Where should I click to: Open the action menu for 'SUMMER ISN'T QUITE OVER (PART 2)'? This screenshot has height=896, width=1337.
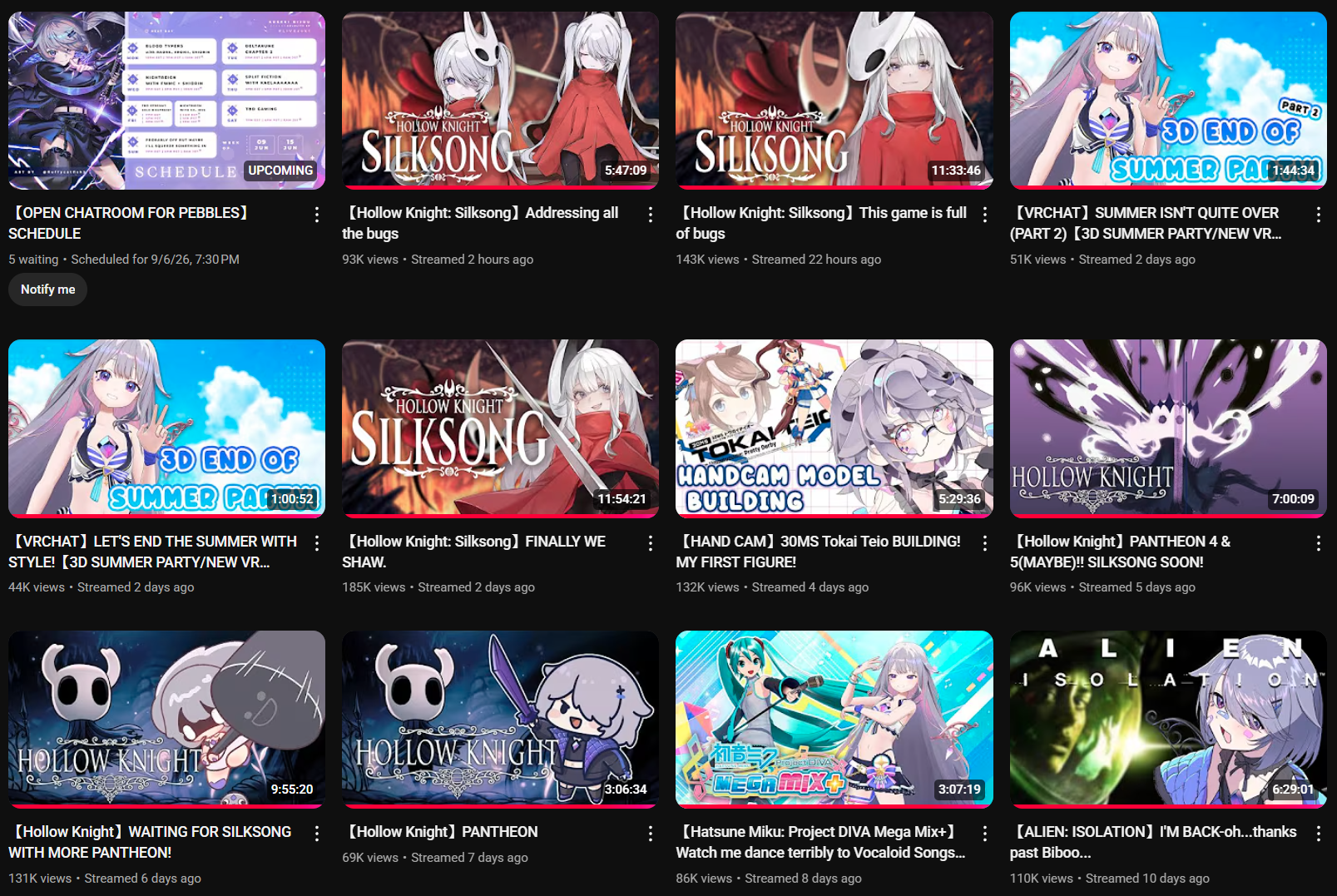[1319, 215]
